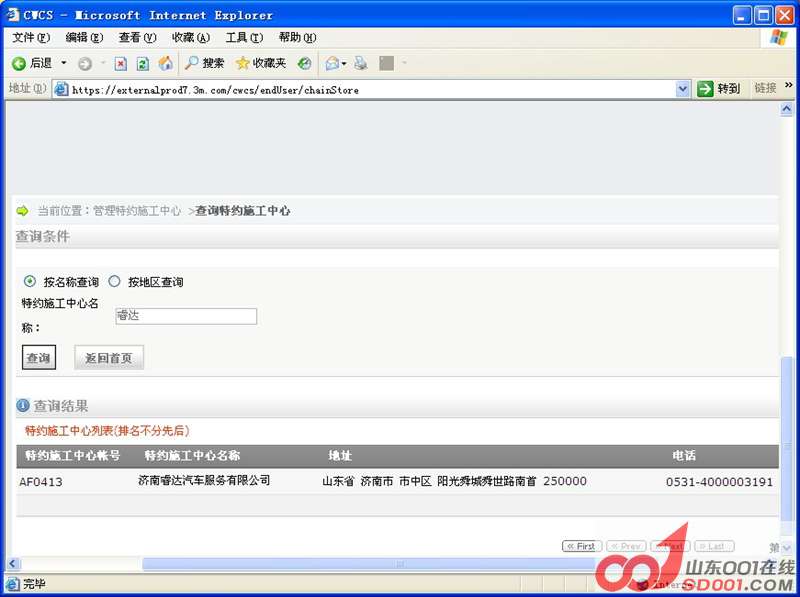This screenshot has width=800, height=597.
Task: Click the 电话 column header
Action: click(684, 456)
